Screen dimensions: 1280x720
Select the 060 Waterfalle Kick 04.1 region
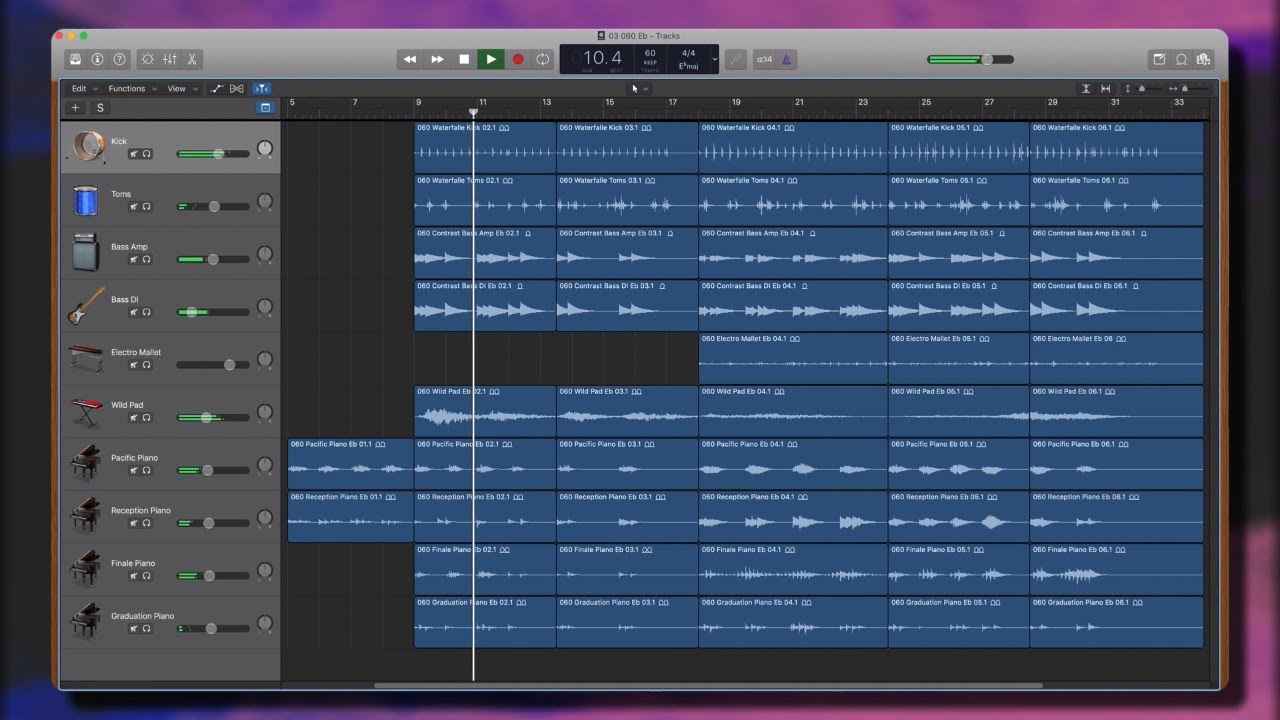point(793,148)
